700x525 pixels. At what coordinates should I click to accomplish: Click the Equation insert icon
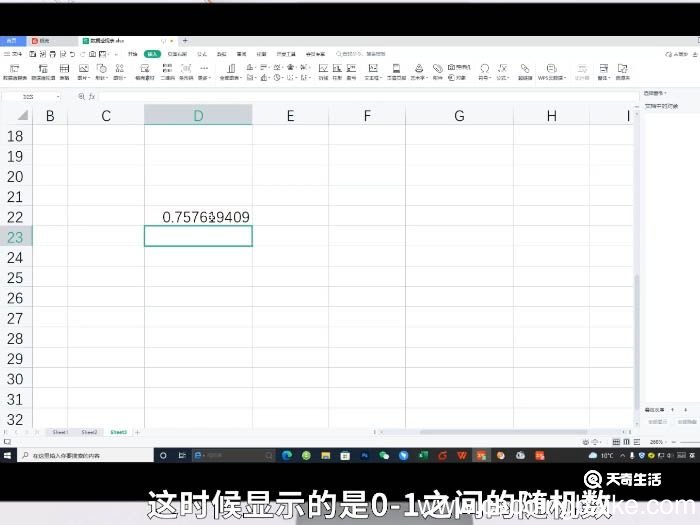503,71
